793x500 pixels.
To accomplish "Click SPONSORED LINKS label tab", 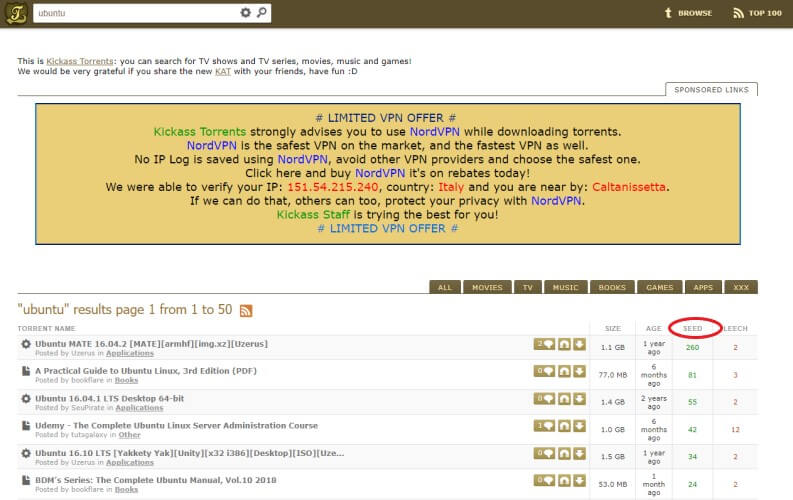I will [711, 89].
